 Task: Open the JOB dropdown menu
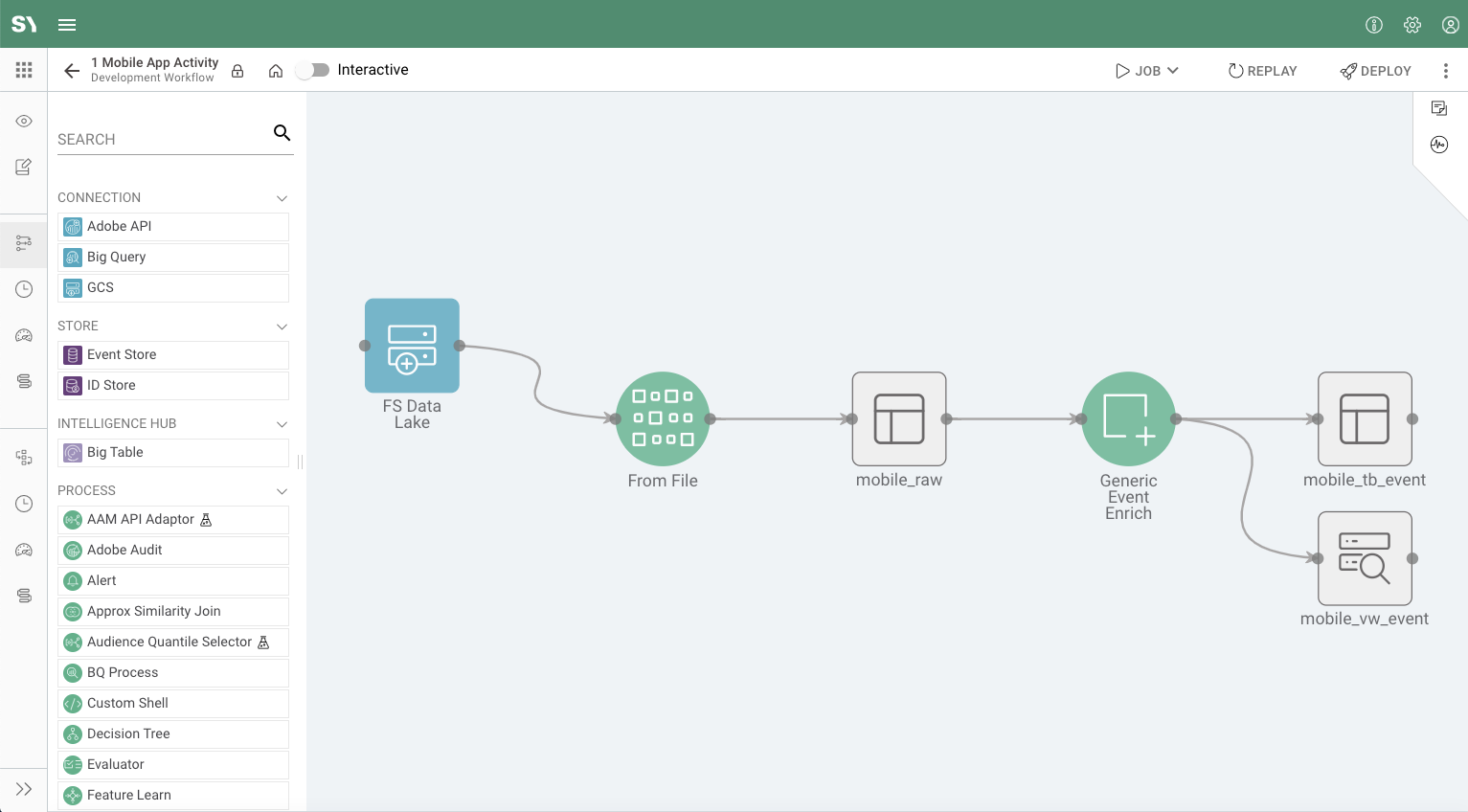[1147, 71]
